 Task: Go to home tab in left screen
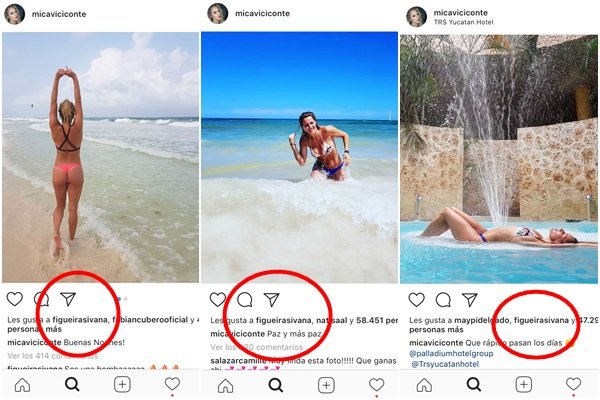tap(22, 385)
